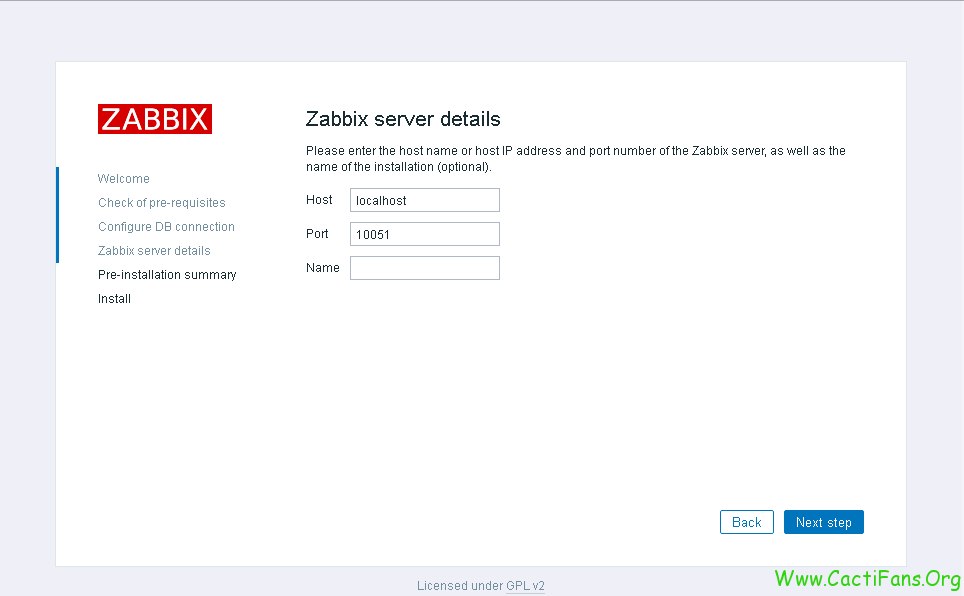Click the Name input field
Viewport: 964px width, 596px height.
pyautogui.click(x=425, y=268)
